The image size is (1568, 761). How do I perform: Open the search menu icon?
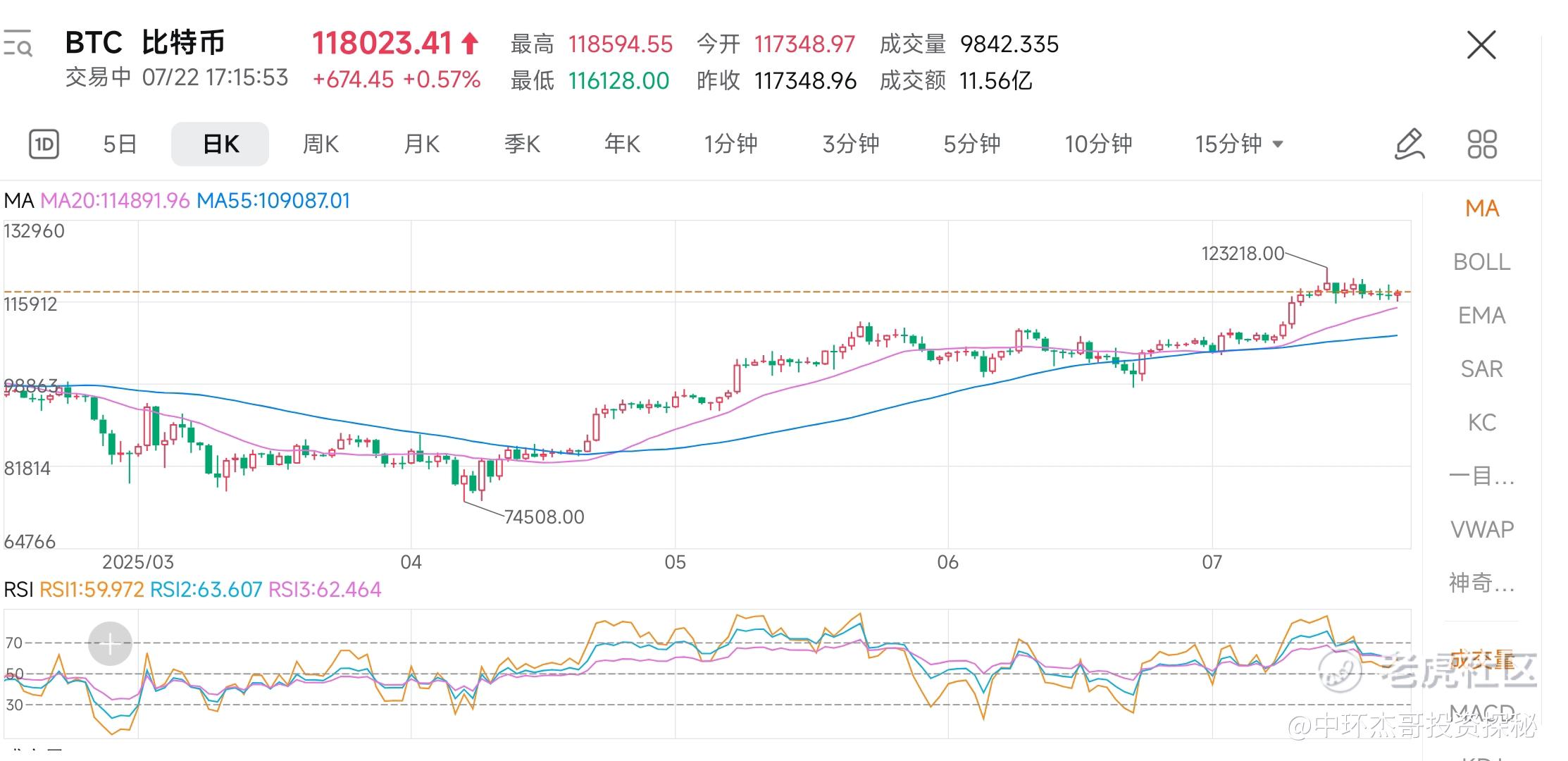pyautogui.click(x=18, y=44)
